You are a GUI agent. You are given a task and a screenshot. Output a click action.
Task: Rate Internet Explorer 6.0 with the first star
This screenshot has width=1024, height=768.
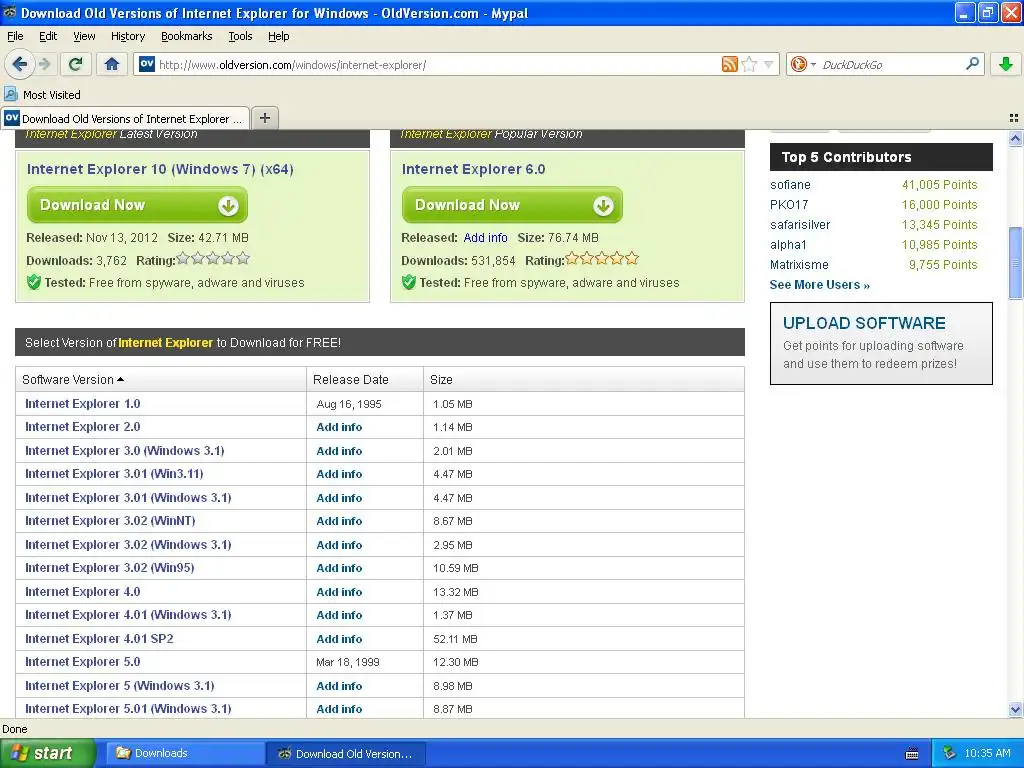[572, 259]
